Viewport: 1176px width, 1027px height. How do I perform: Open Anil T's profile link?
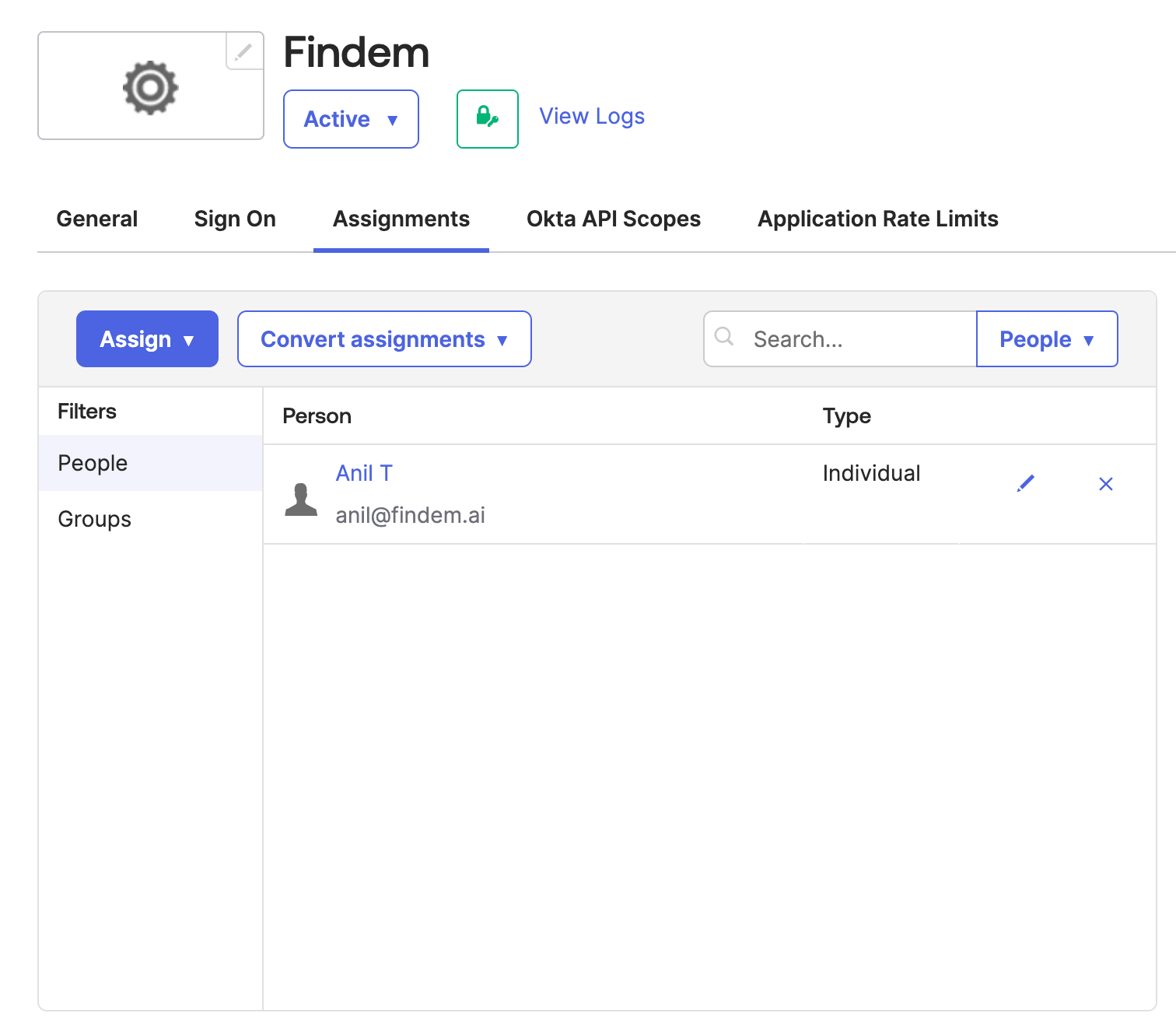[x=364, y=473]
